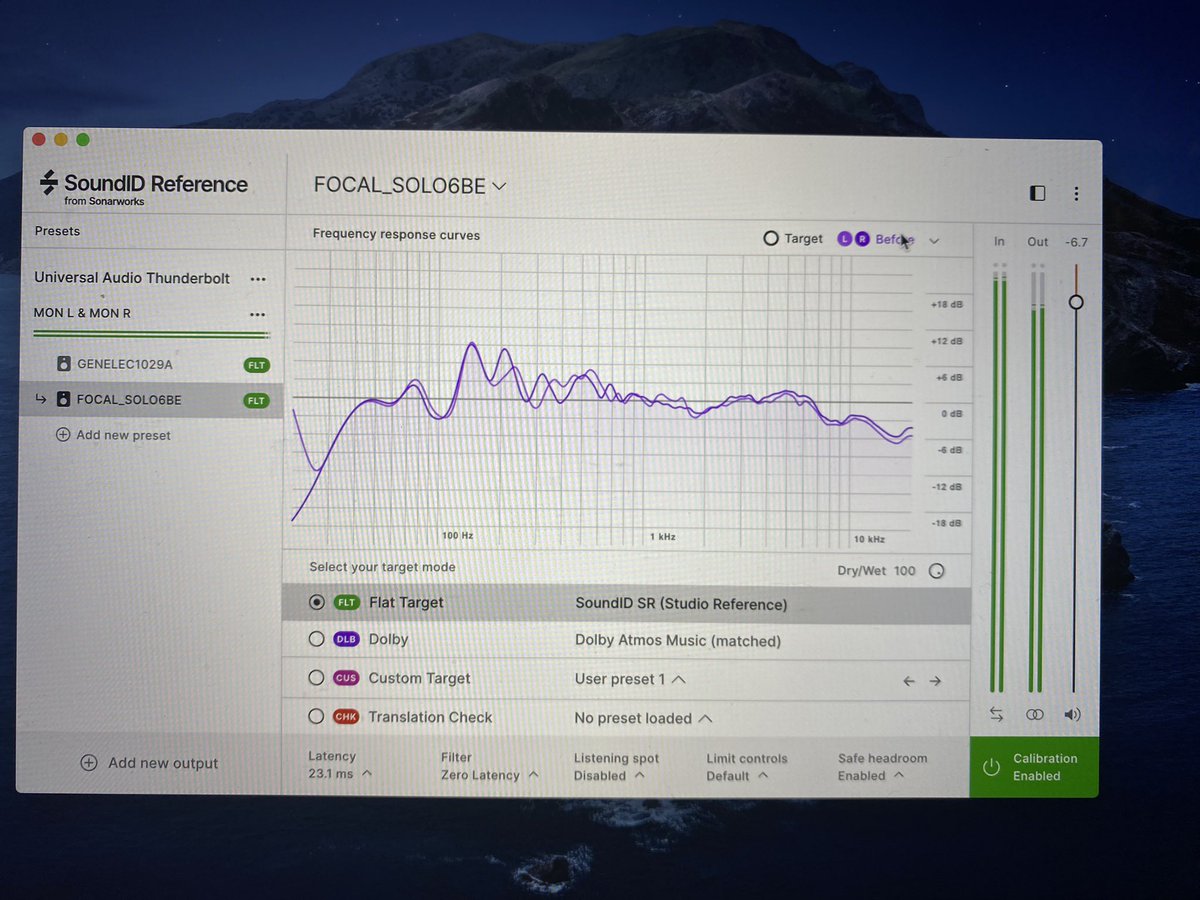Toggle the sidebar panel layout icon
The image size is (1200, 900).
coord(1037,193)
